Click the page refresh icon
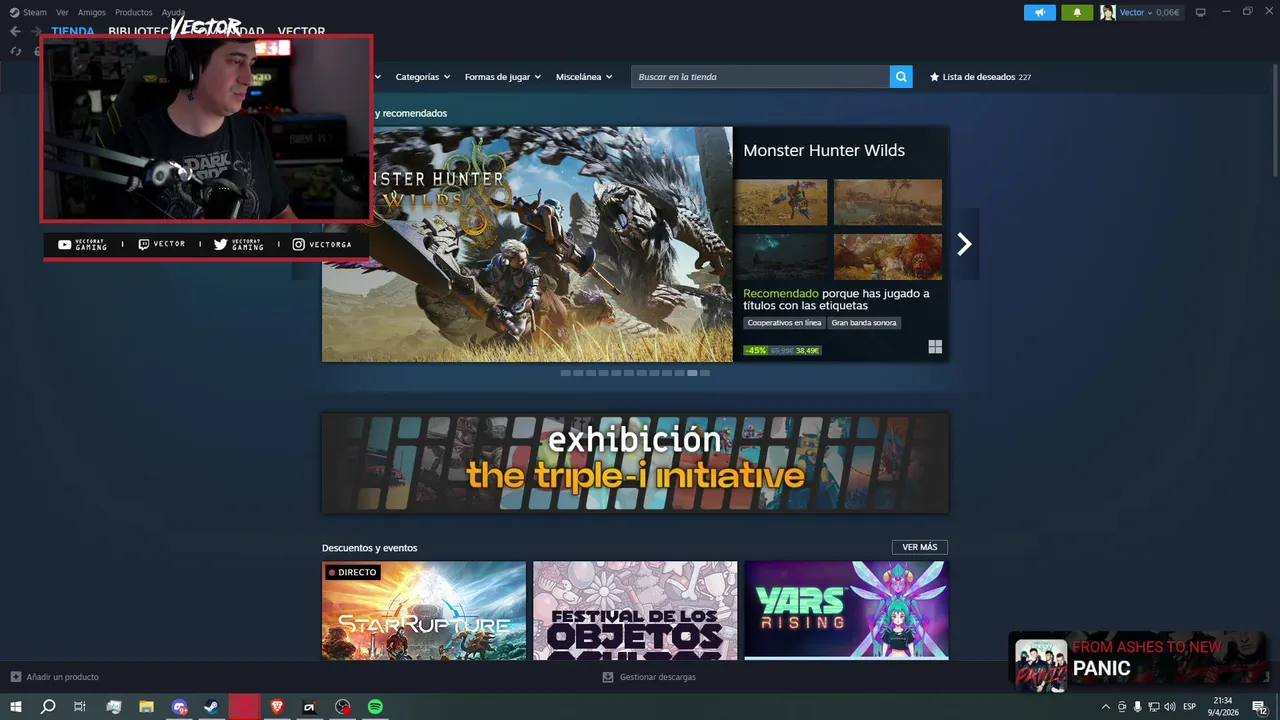The width and height of the screenshot is (1280, 720). (15, 51)
